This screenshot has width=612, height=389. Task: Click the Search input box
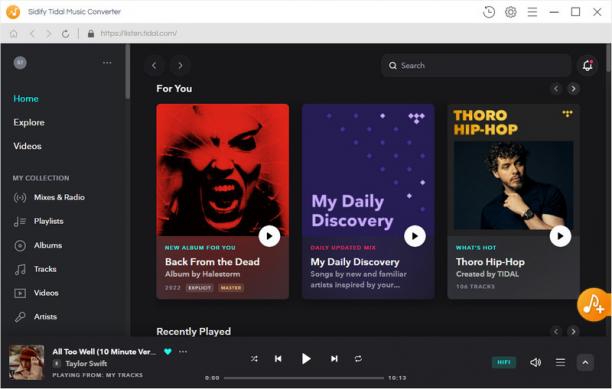pyautogui.click(x=476, y=66)
